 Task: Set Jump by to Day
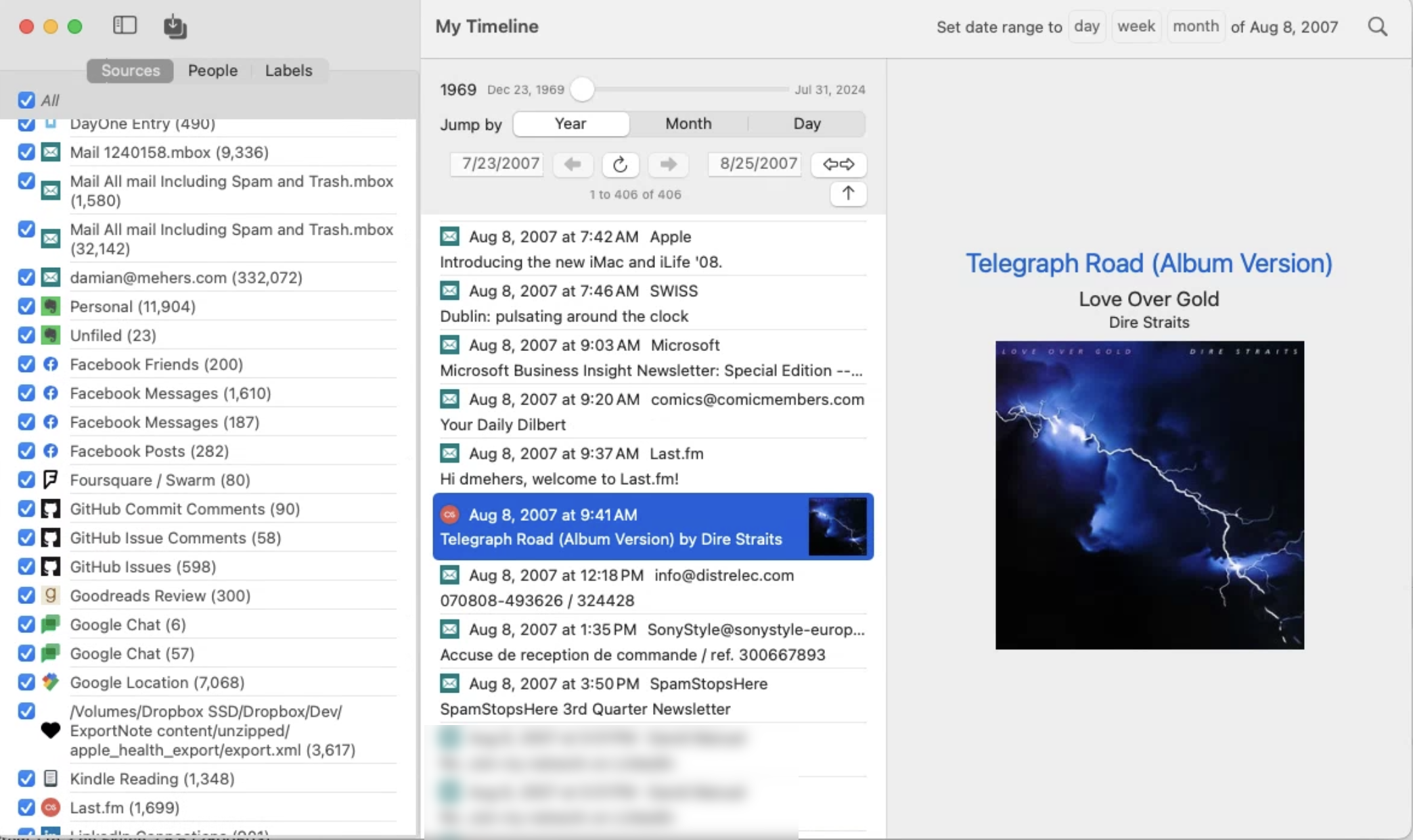point(807,124)
